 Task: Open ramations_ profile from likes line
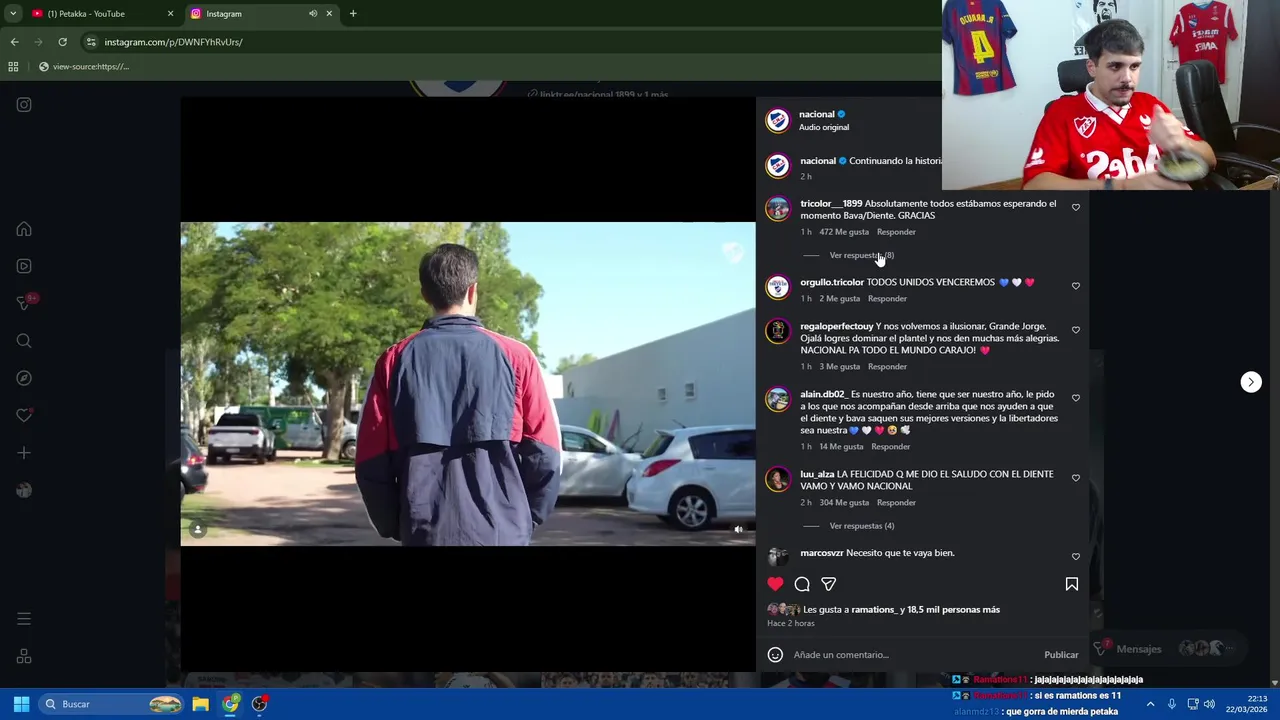click(874, 610)
